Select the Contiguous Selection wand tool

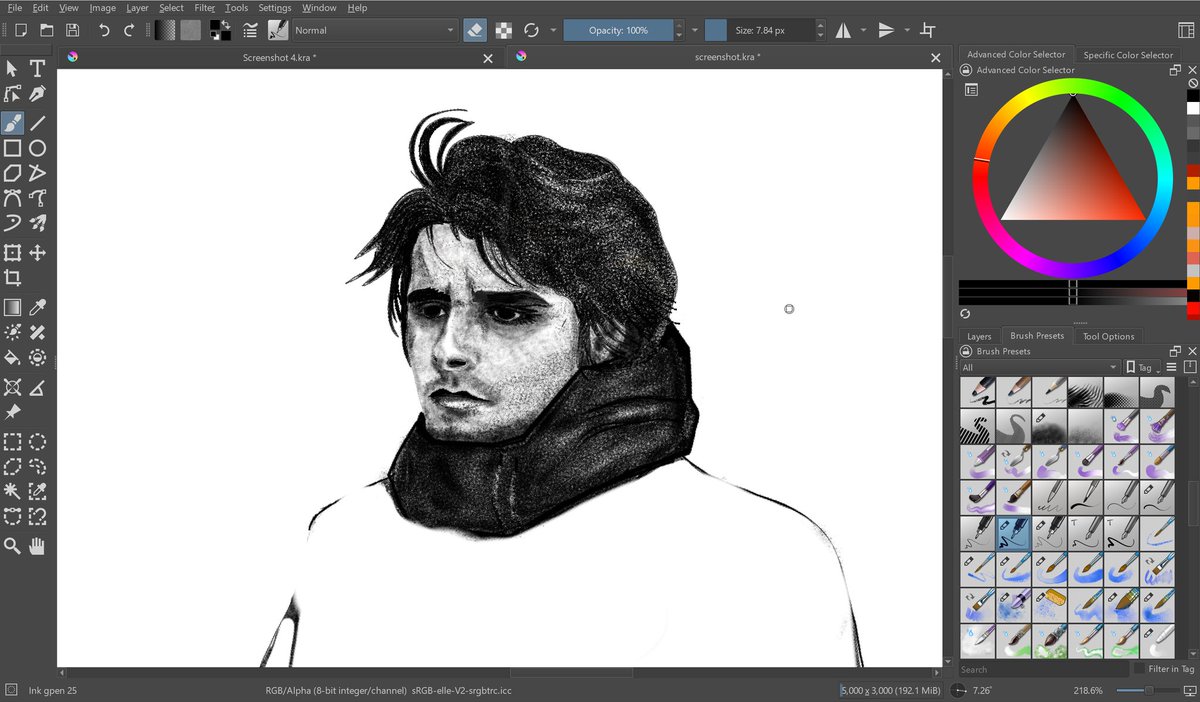pyautogui.click(x=12, y=491)
